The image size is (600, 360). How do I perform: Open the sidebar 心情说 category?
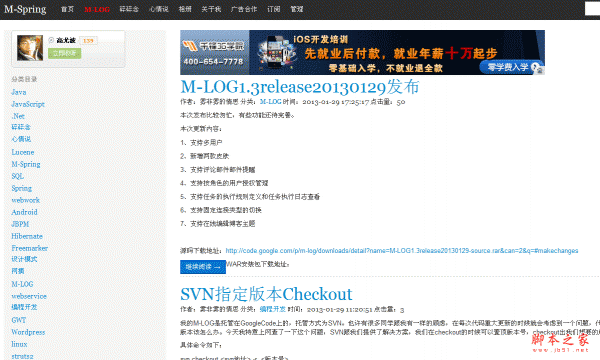click(21, 139)
